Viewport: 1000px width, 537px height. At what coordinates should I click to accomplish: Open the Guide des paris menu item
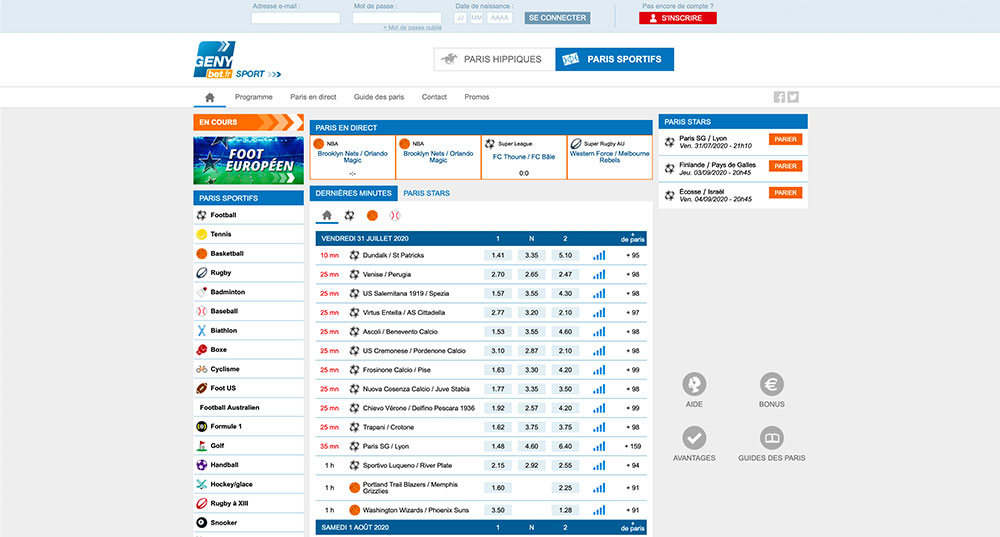coord(379,97)
